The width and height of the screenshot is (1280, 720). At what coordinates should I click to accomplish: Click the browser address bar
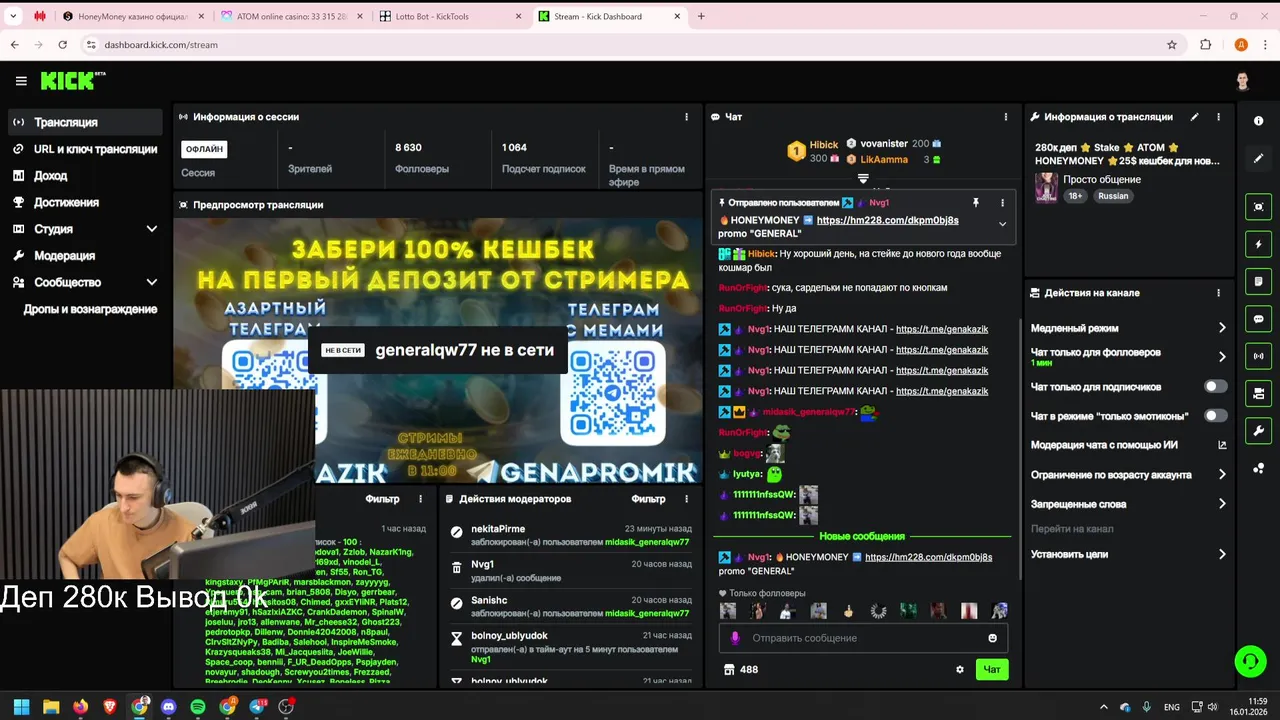[x=628, y=44]
